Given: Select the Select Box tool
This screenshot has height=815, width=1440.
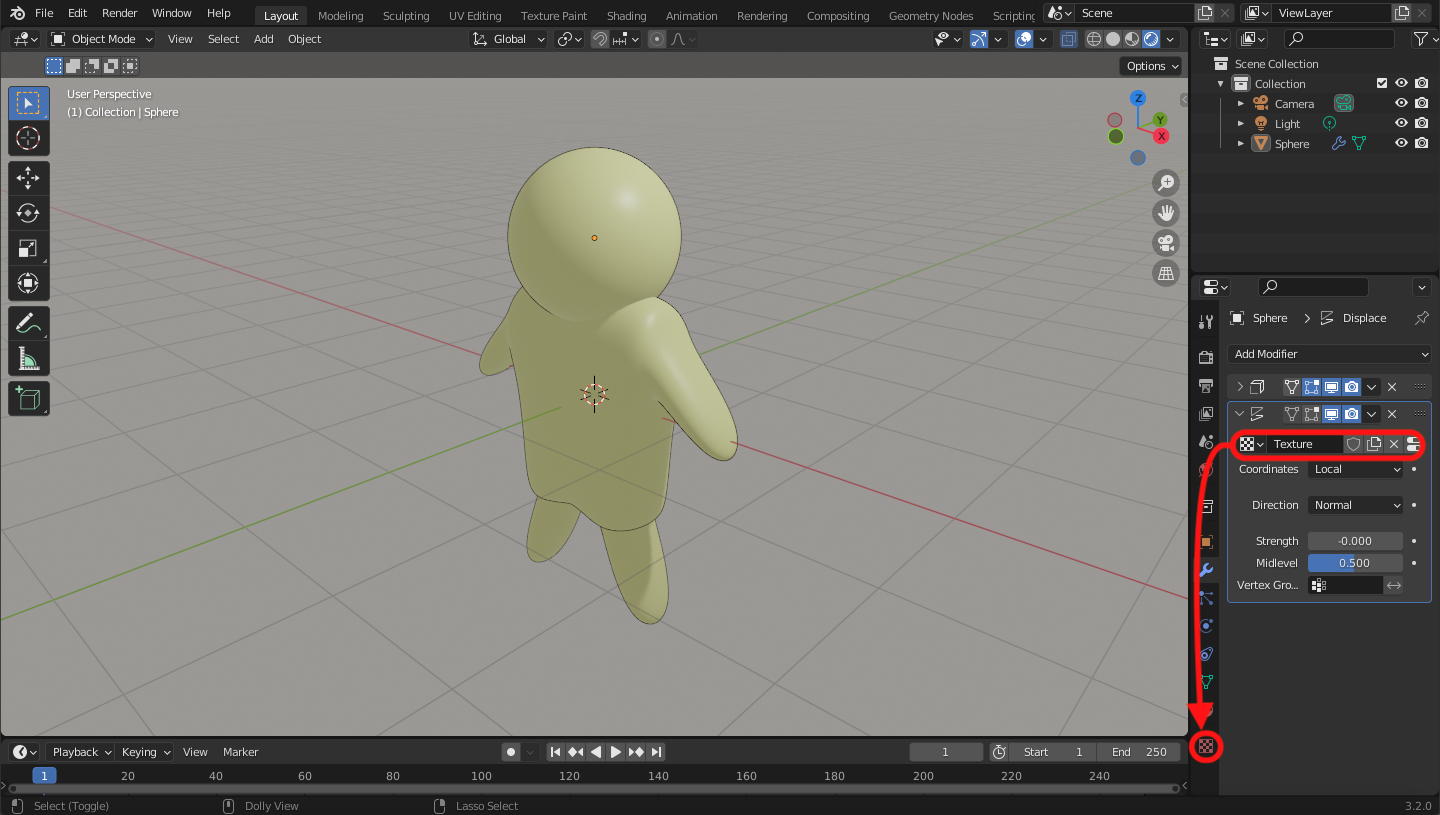Looking at the screenshot, I should 29,104.
